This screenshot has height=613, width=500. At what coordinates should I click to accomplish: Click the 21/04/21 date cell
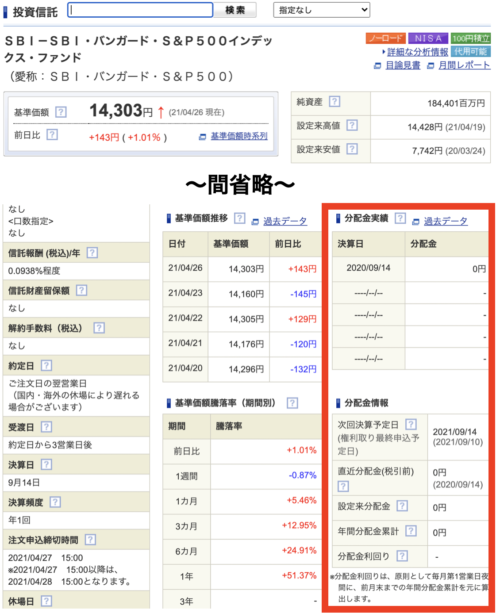click(185, 343)
